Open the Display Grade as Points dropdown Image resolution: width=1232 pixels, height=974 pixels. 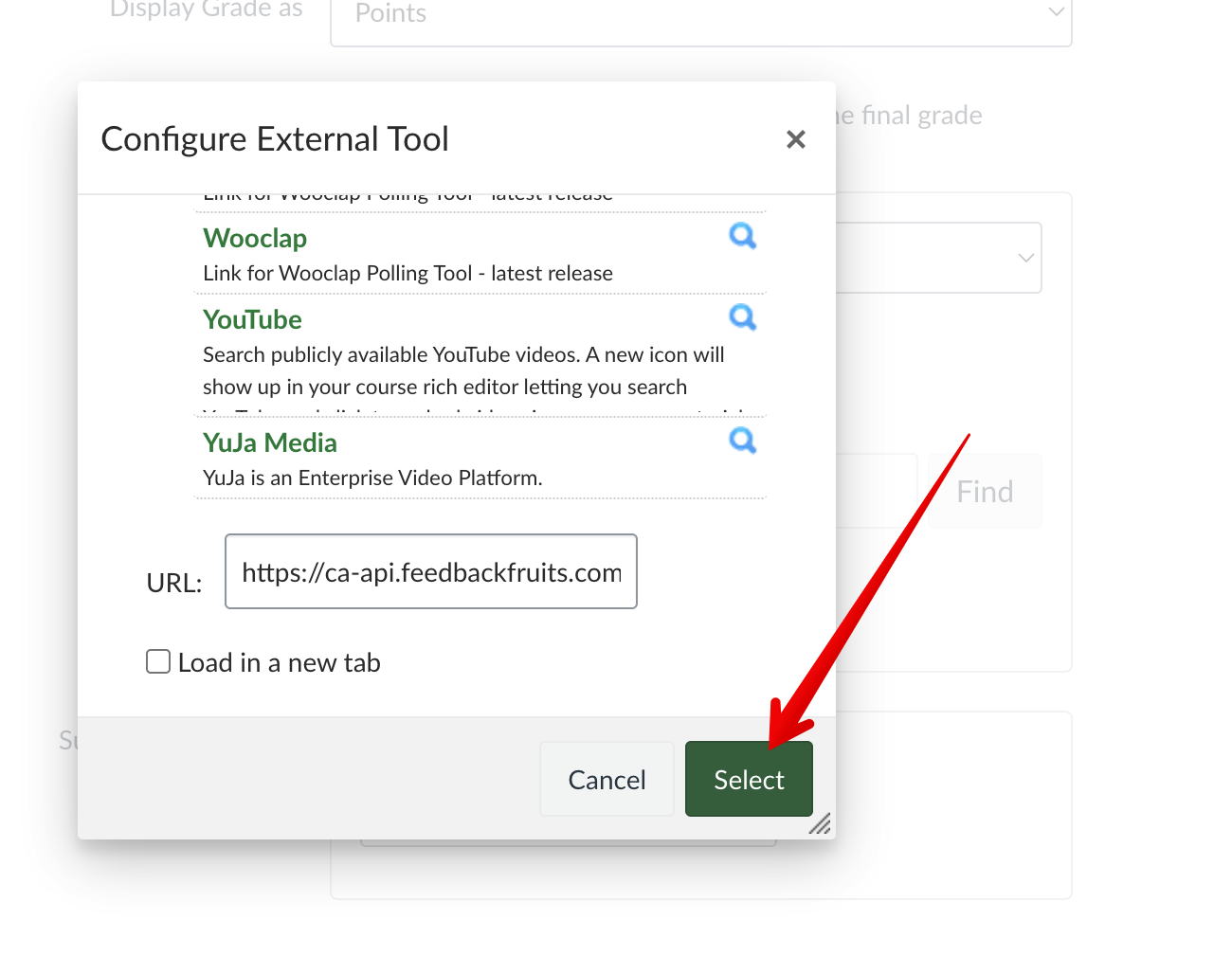[x=700, y=15]
